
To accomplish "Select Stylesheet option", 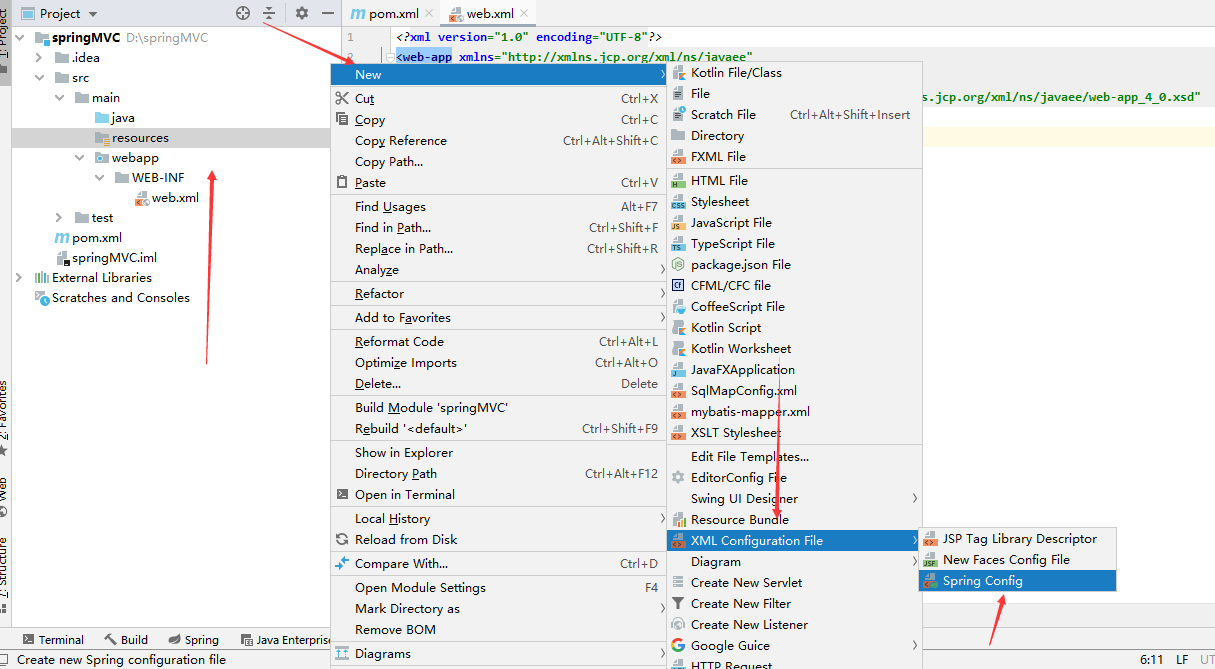I will (x=794, y=202).
